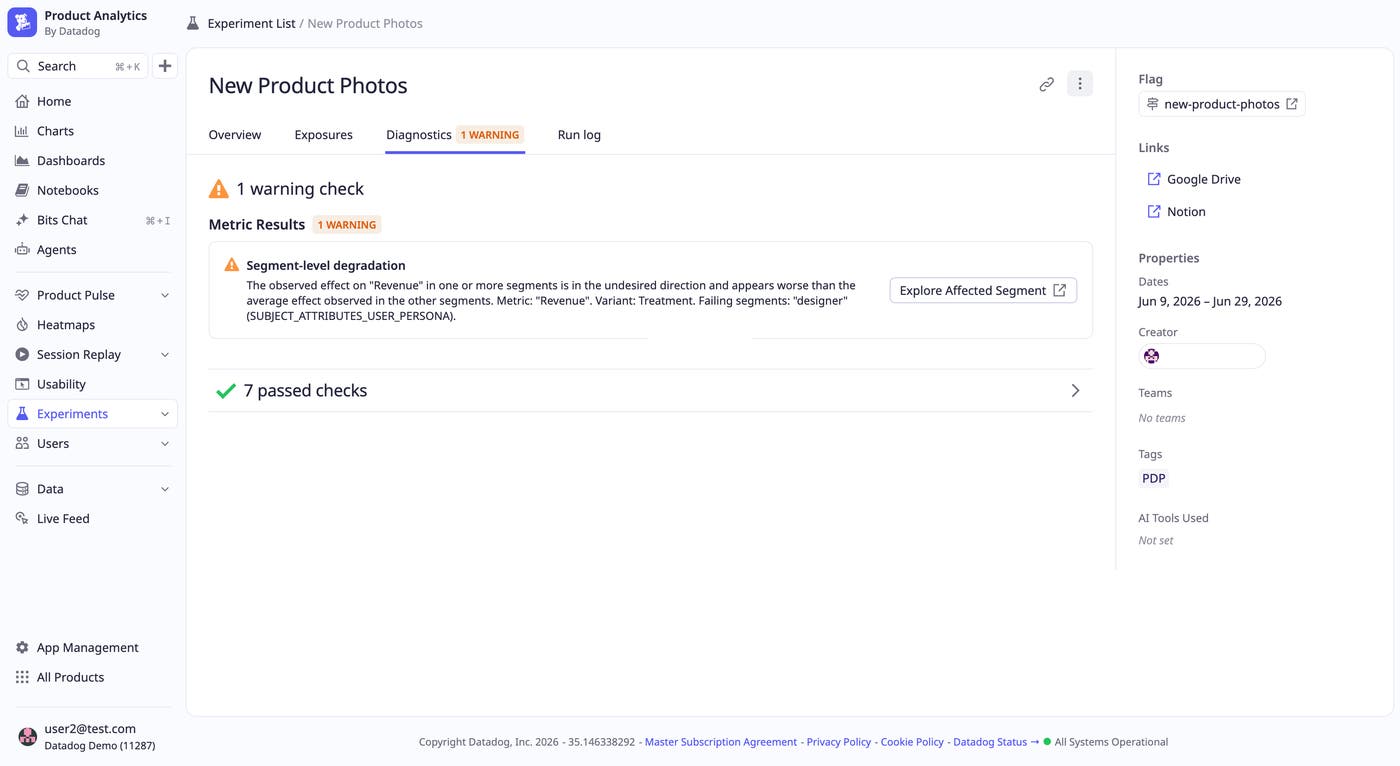This screenshot has height=766, width=1400.
Task: Select the Diagnostics tab
Action: (x=455, y=135)
